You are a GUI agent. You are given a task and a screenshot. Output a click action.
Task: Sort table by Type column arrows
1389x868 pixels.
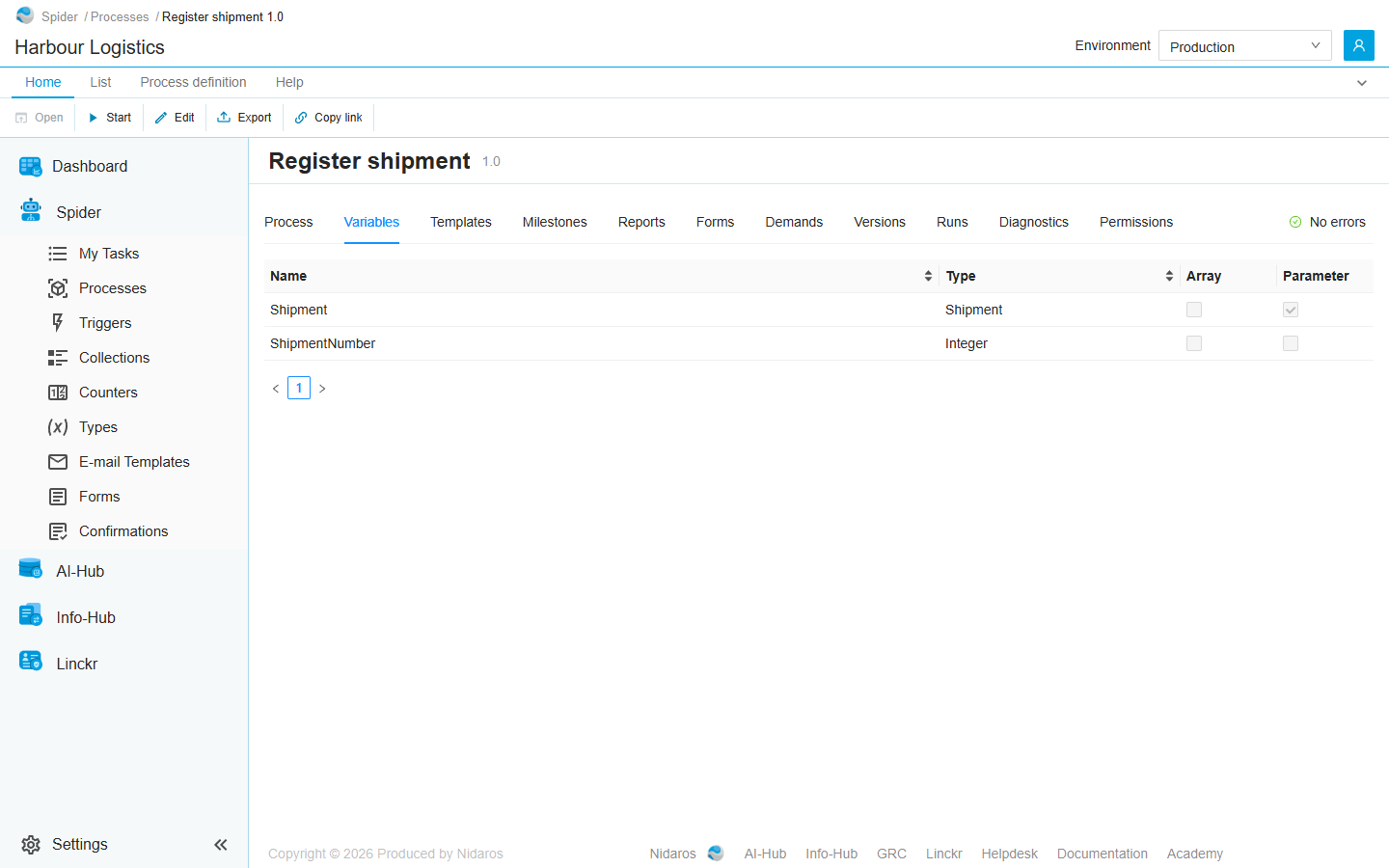click(1169, 276)
